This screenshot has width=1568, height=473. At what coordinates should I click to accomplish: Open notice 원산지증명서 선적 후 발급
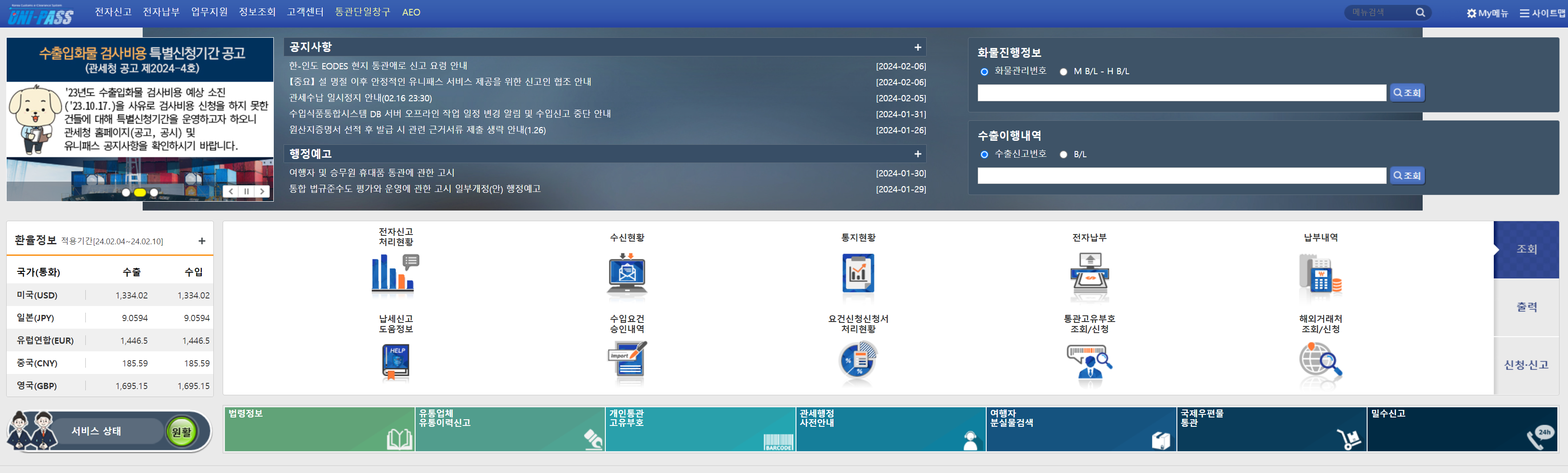(x=418, y=130)
